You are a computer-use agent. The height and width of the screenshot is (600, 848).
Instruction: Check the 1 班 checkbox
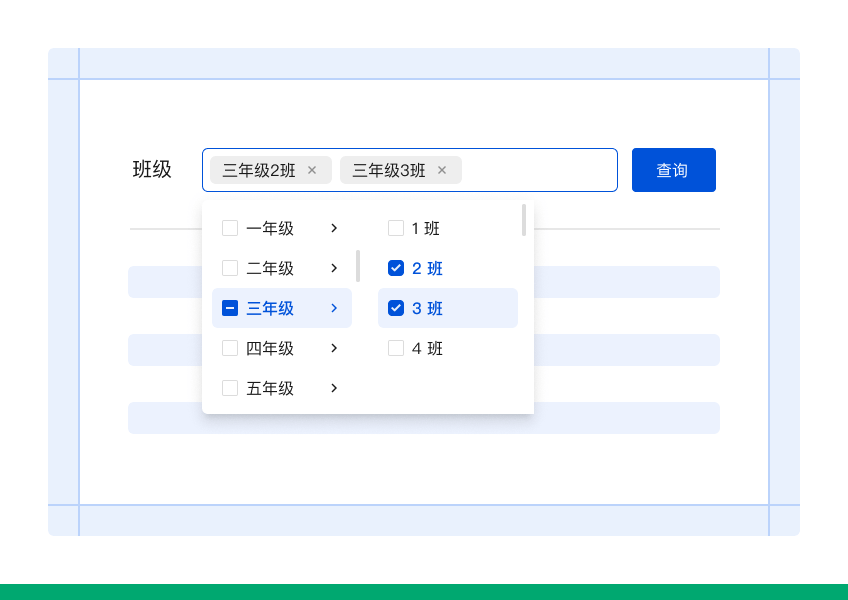point(396,228)
